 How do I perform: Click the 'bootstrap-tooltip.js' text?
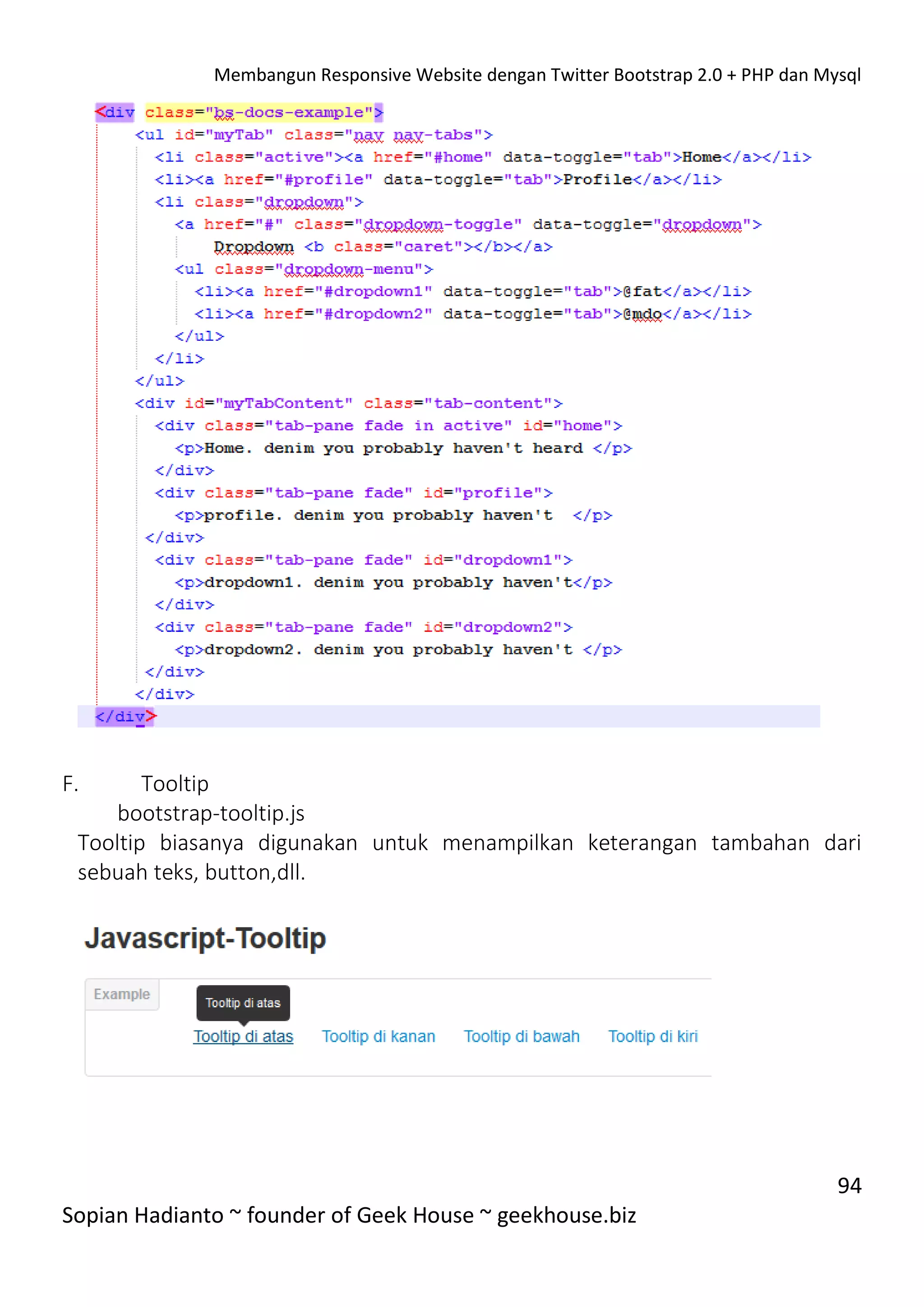click(211, 813)
